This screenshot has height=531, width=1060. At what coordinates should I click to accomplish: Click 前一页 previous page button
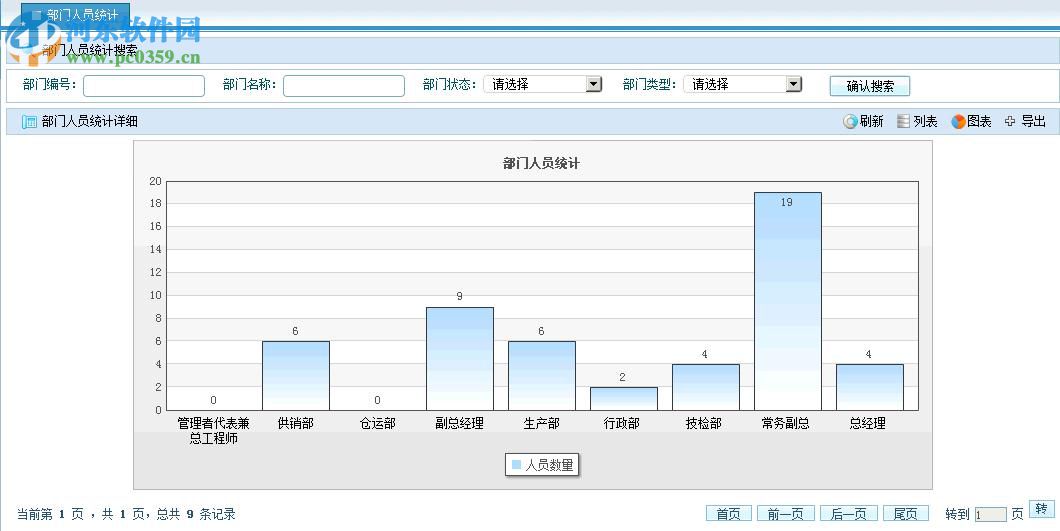click(x=786, y=514)
